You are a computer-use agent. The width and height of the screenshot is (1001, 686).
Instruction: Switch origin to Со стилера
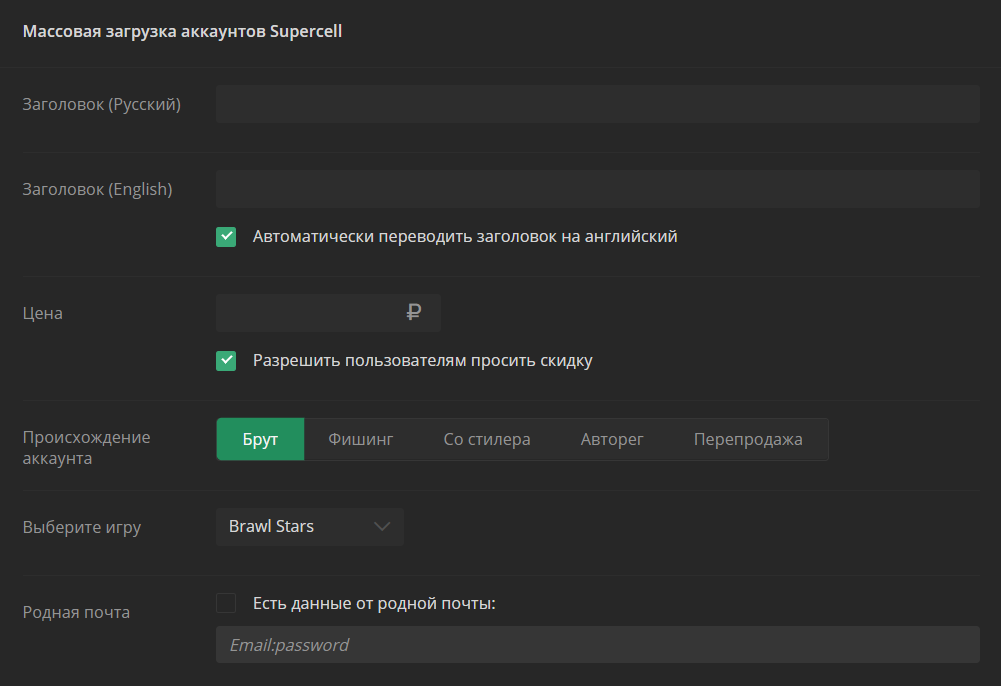pyautogui.click(x=487, y=440)
